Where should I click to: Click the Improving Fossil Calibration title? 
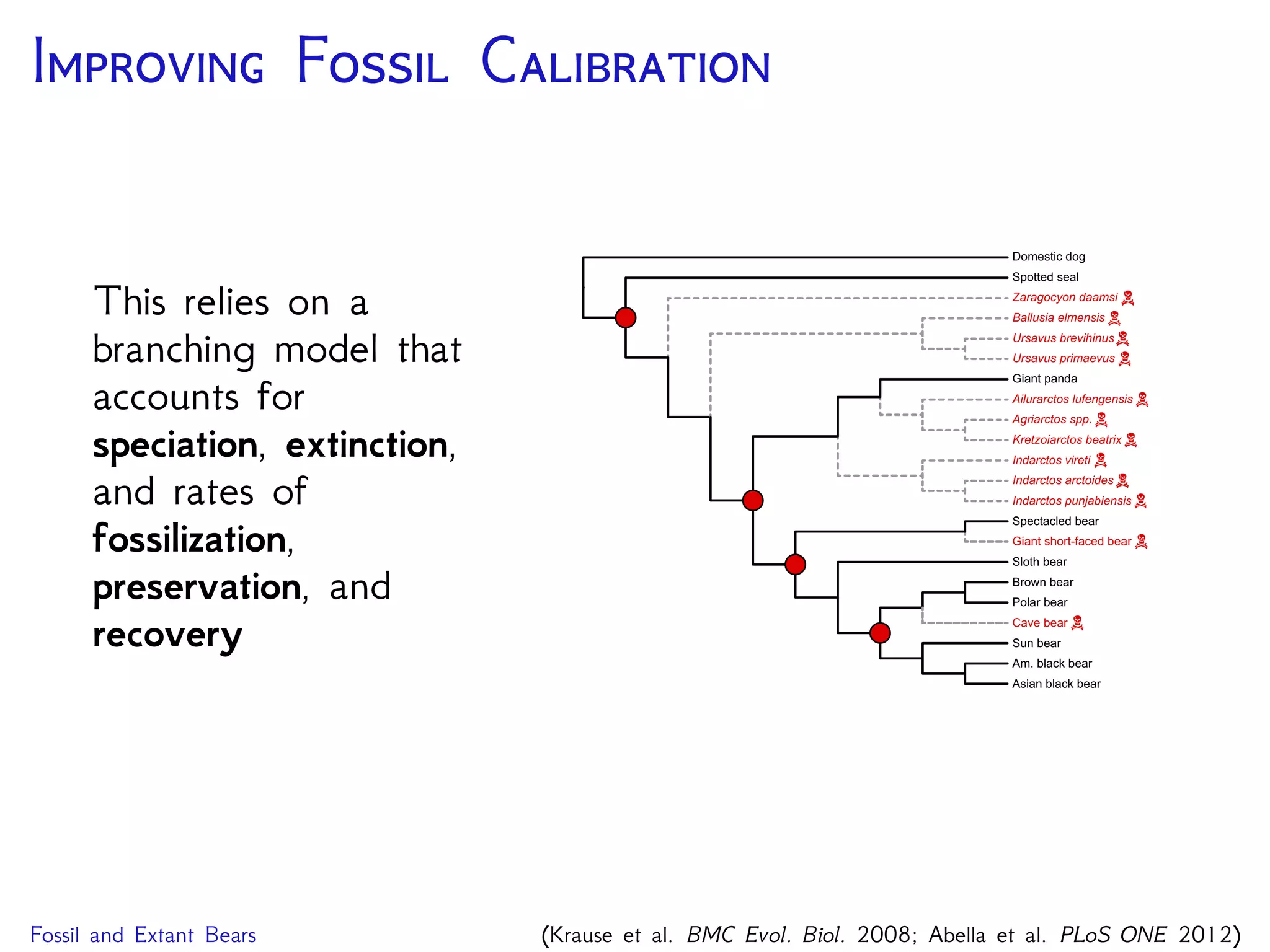tap(401, 62)
